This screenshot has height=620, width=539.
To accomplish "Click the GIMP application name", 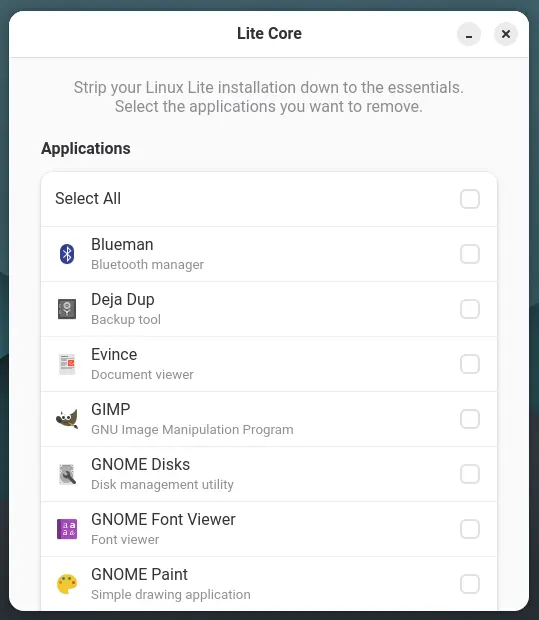I will pyautogui.click(x=111, y=410).
